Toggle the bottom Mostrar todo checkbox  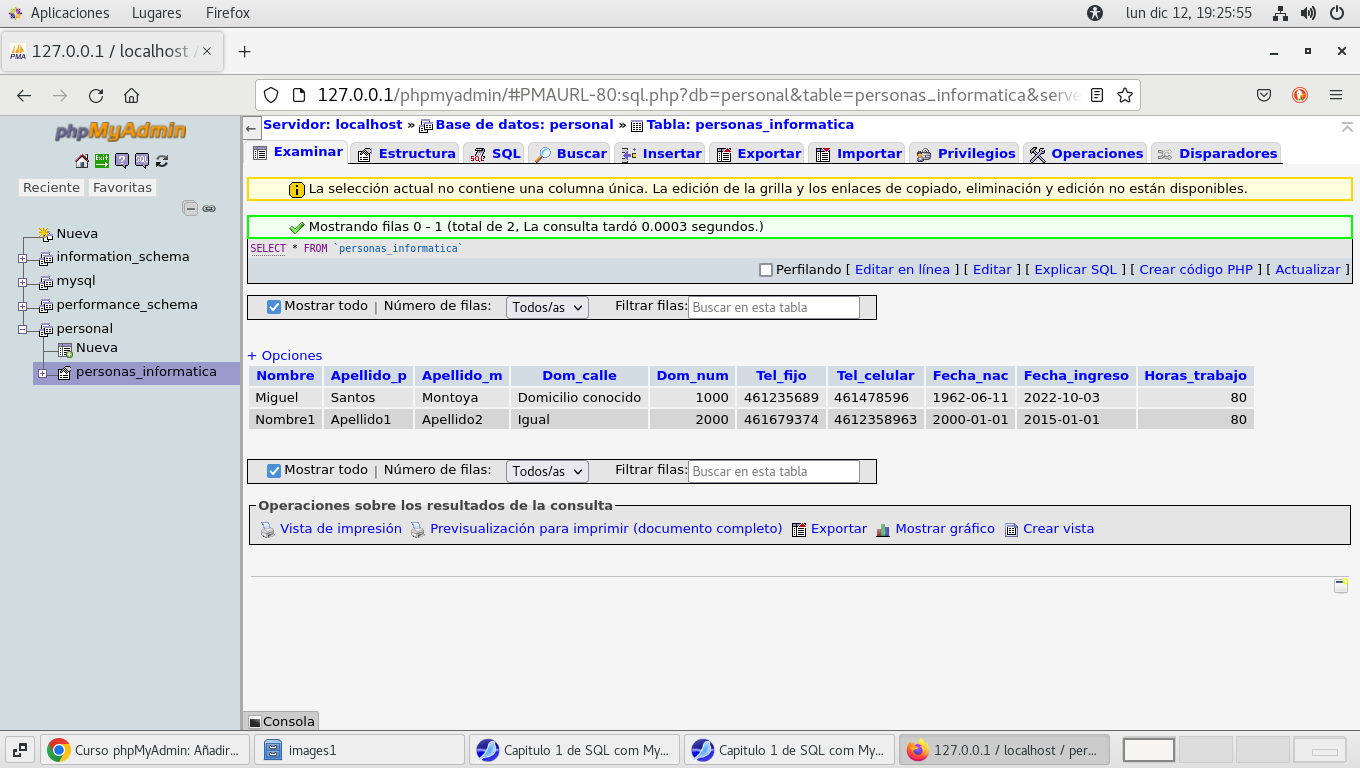tap(274, 471)
